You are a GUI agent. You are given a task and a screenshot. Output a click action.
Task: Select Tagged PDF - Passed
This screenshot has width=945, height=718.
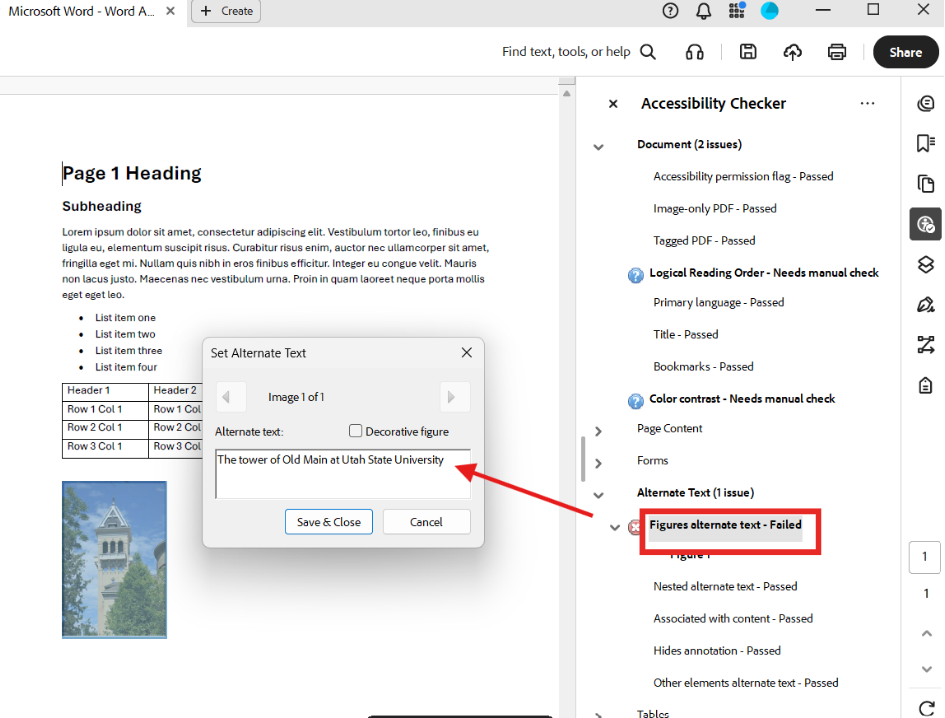point(704,241)
